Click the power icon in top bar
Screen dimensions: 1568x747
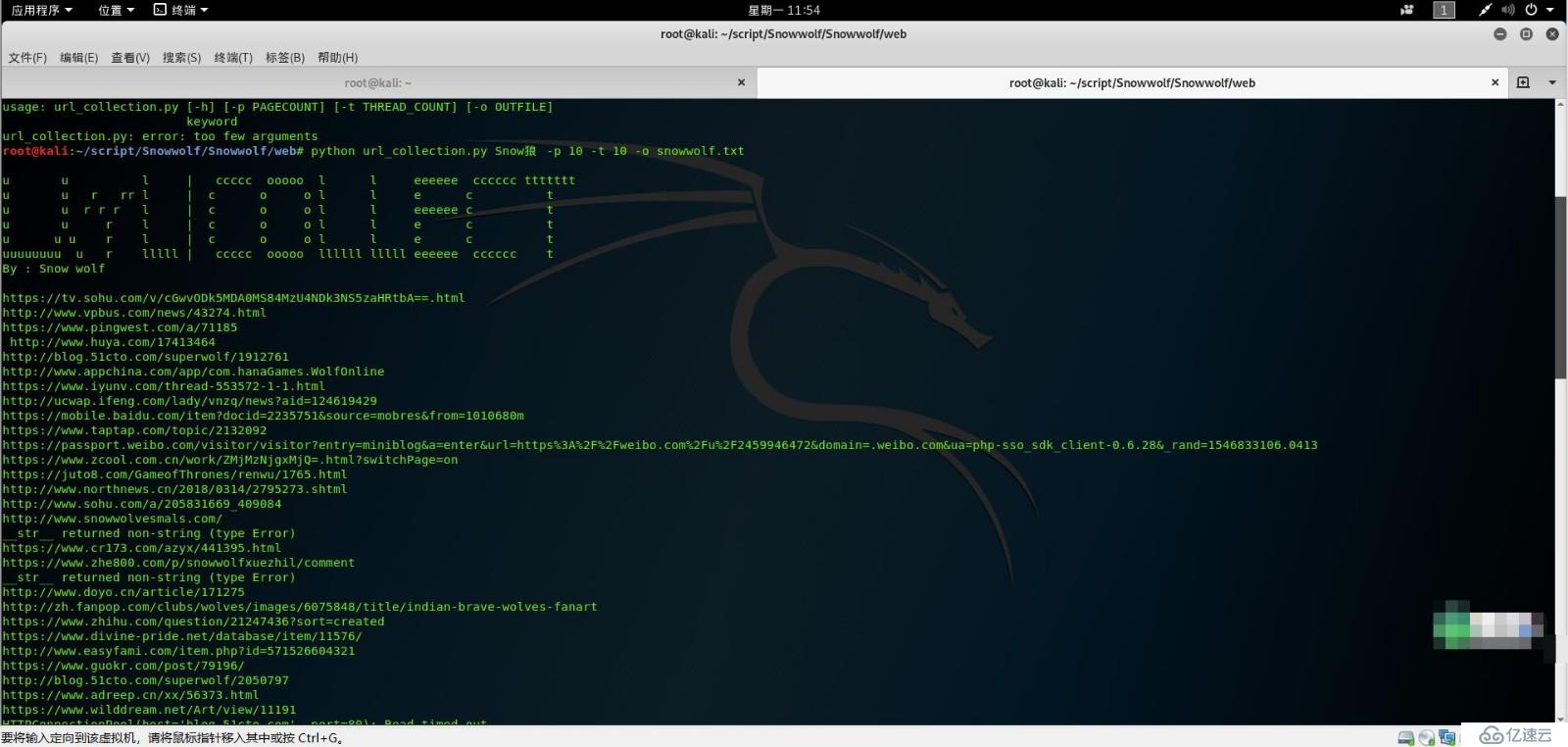[x=1531, y=10]
